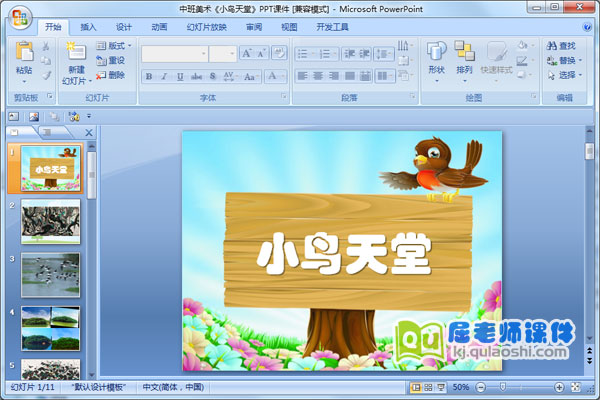Expand the 替换 dropdown arrow

580,60
